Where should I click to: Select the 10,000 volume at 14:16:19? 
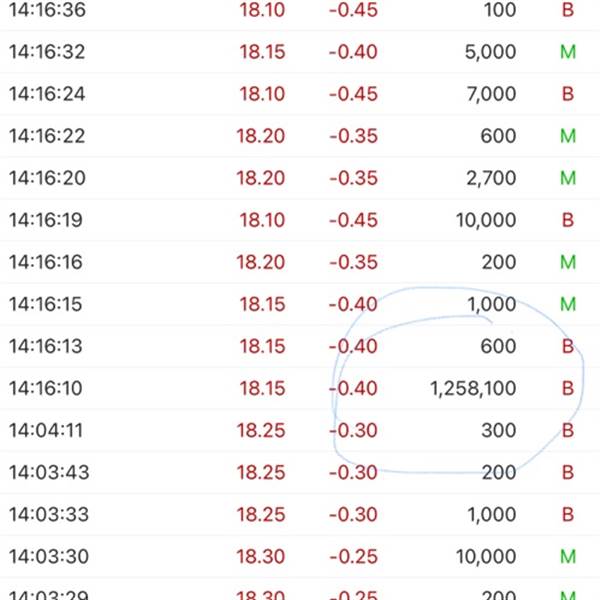[x=486, y=220]
